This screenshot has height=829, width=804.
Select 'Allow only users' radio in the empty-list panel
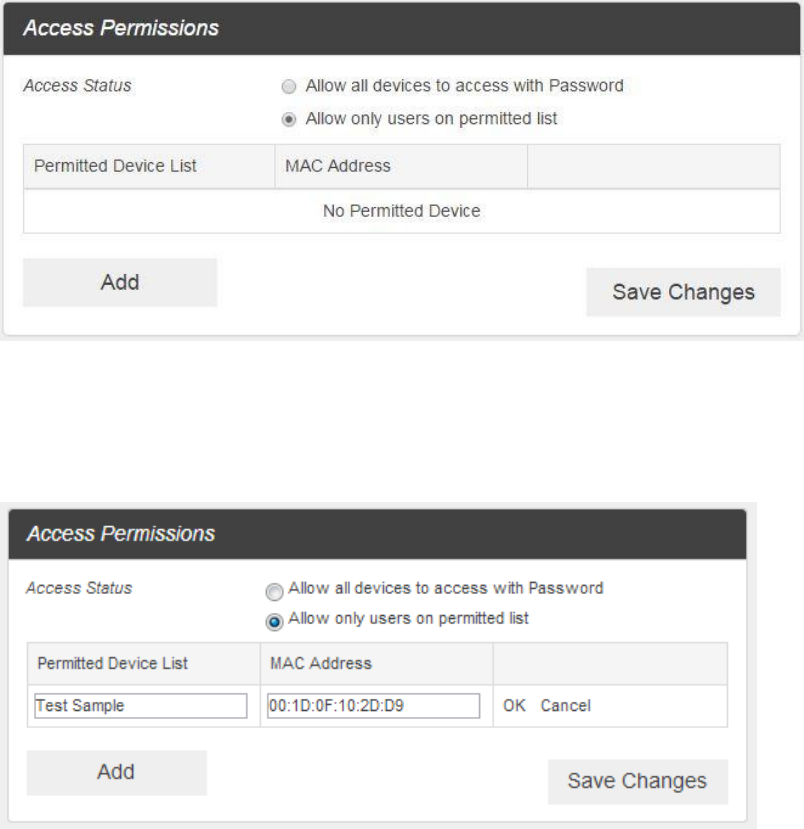tap(290, 119)
